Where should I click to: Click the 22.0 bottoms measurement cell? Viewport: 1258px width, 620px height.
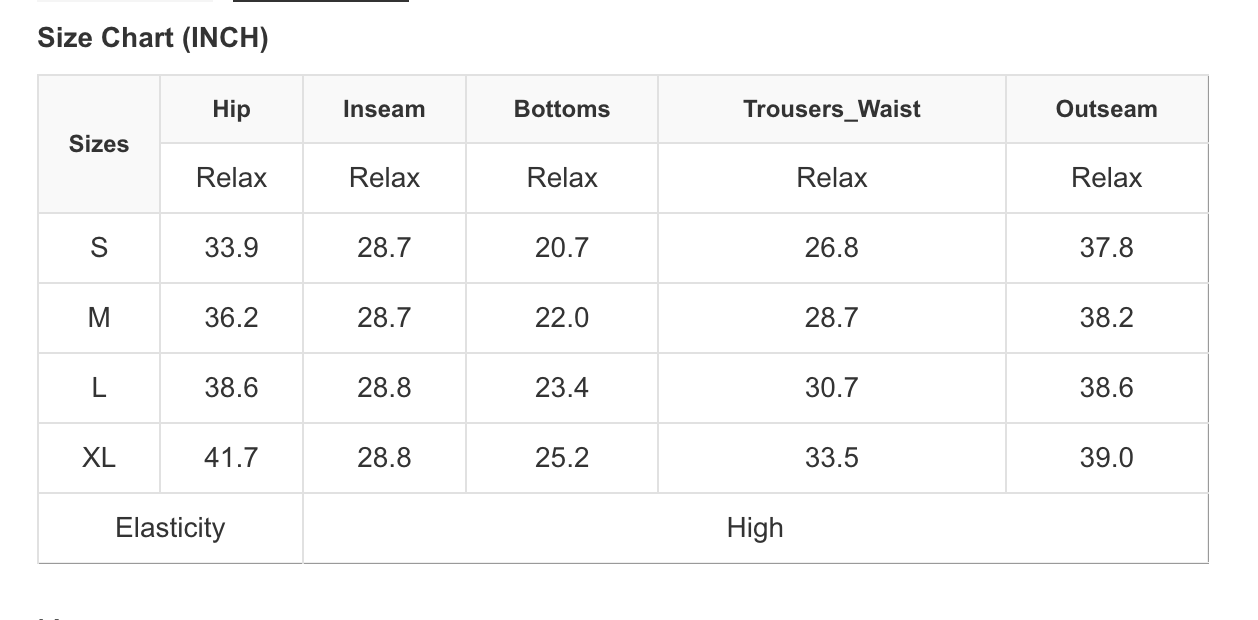click(x=562, y=318)
